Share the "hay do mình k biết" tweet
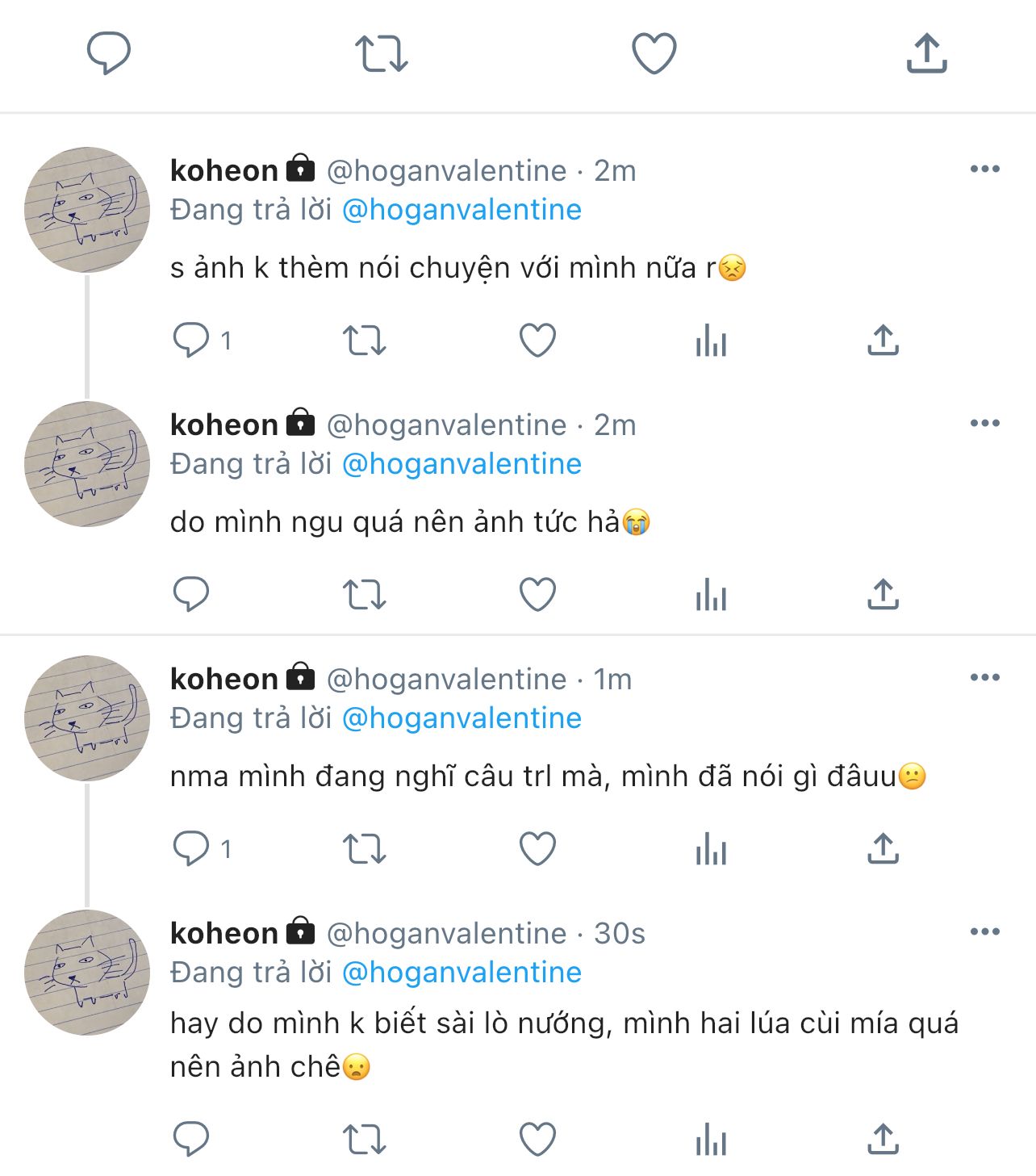 point(883,1140)
